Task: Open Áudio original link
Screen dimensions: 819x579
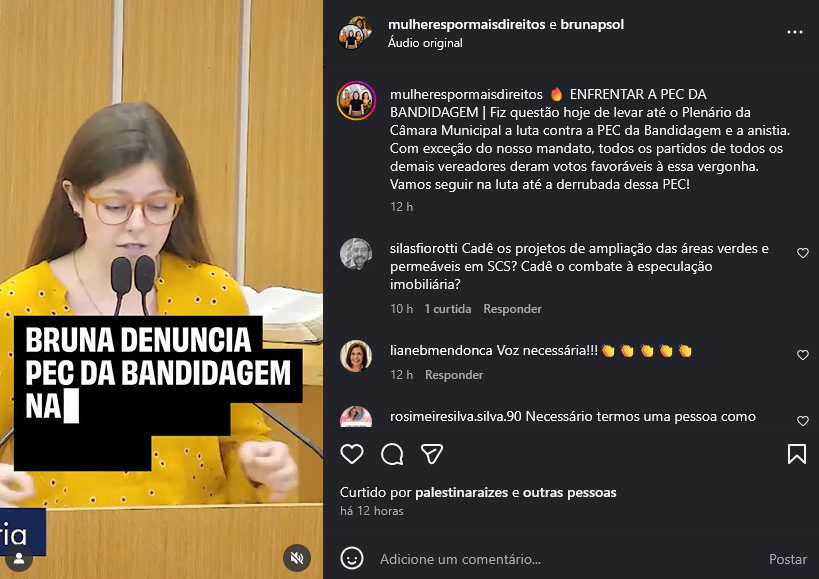Action: point(425,43)
